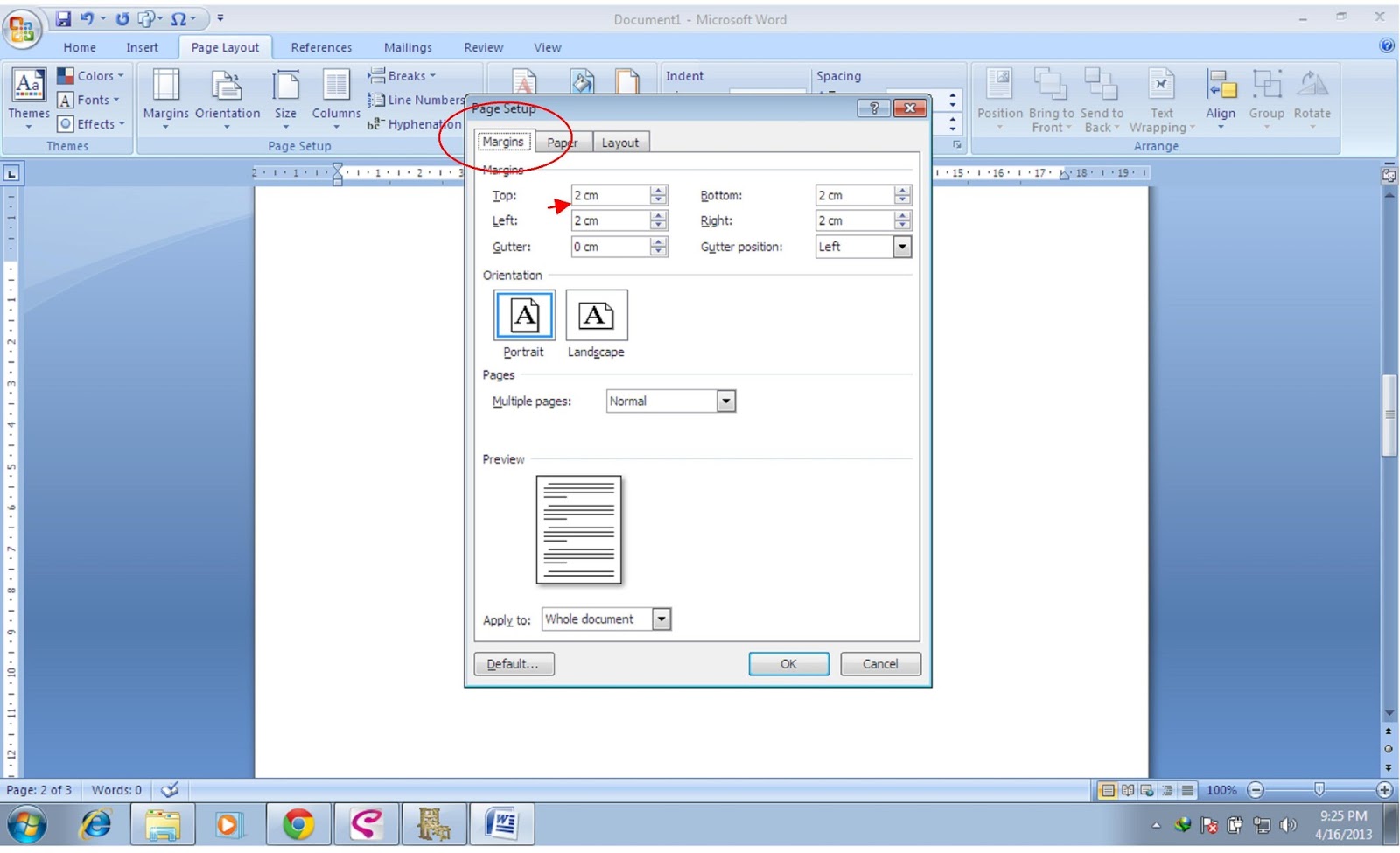This screenshot has height=853, width=1400.
Task: Open Margins ribbon button
Action: pyautogui.click(x=165, y=98)
